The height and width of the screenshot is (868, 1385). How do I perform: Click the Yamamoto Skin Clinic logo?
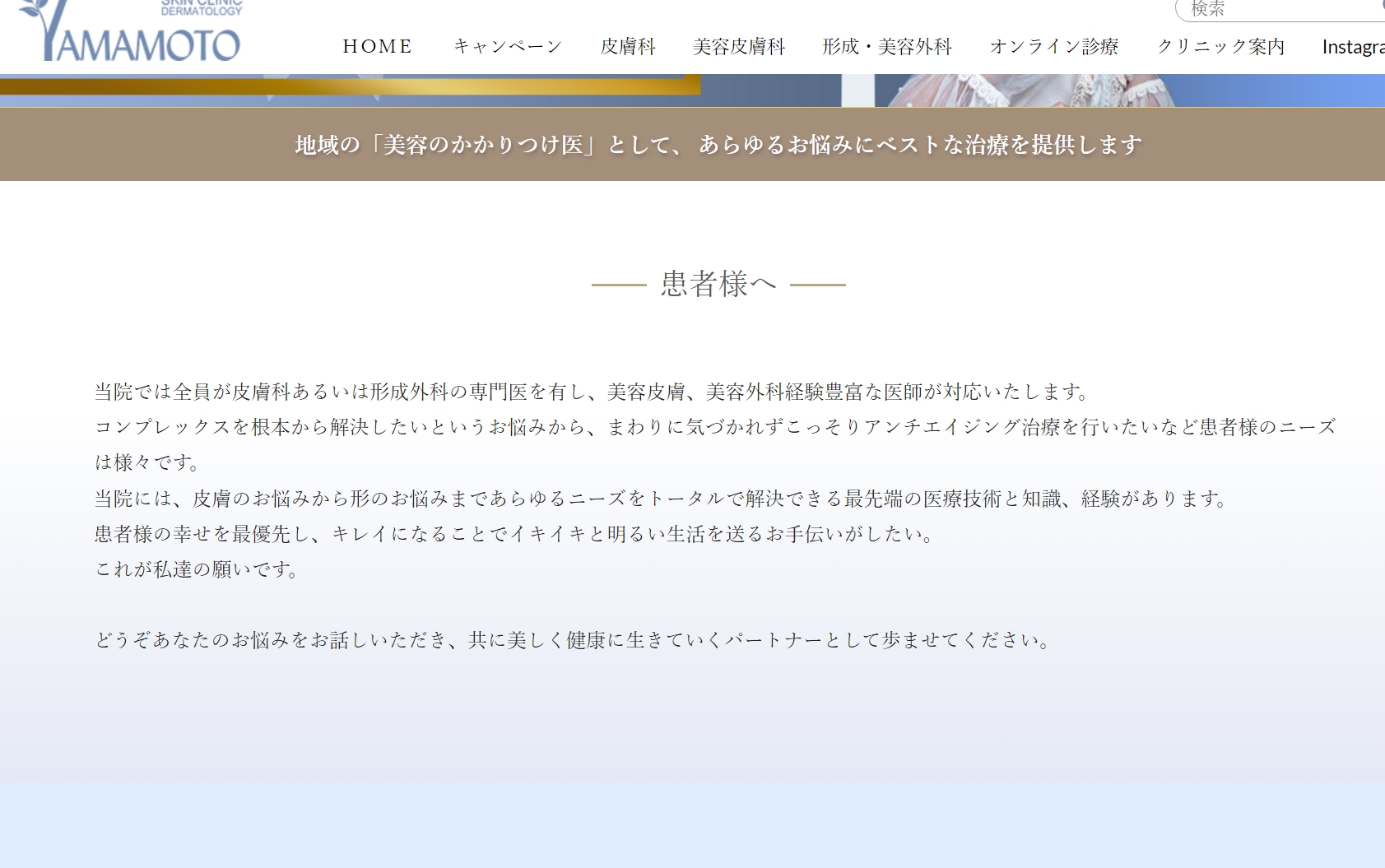coord(130,30)
